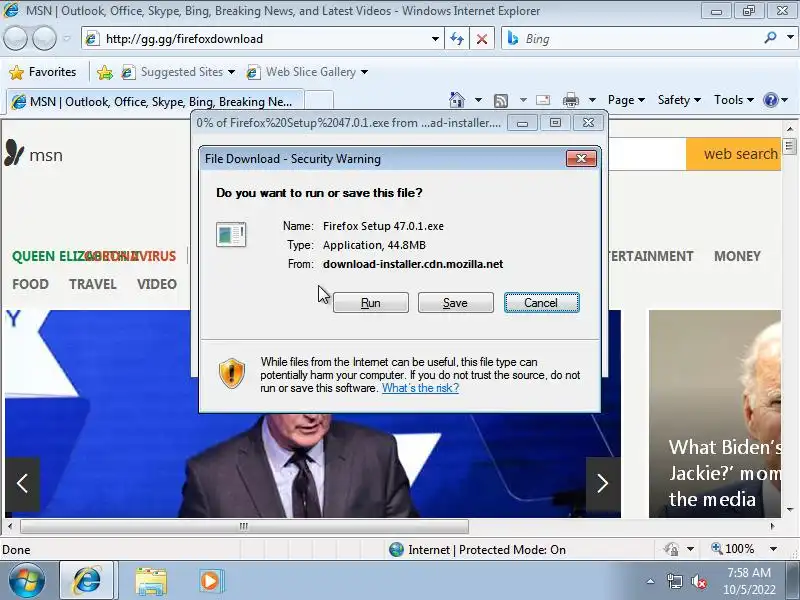Select the MSN browser tab
Screen dimensions: 800x600
coord(155,102)
